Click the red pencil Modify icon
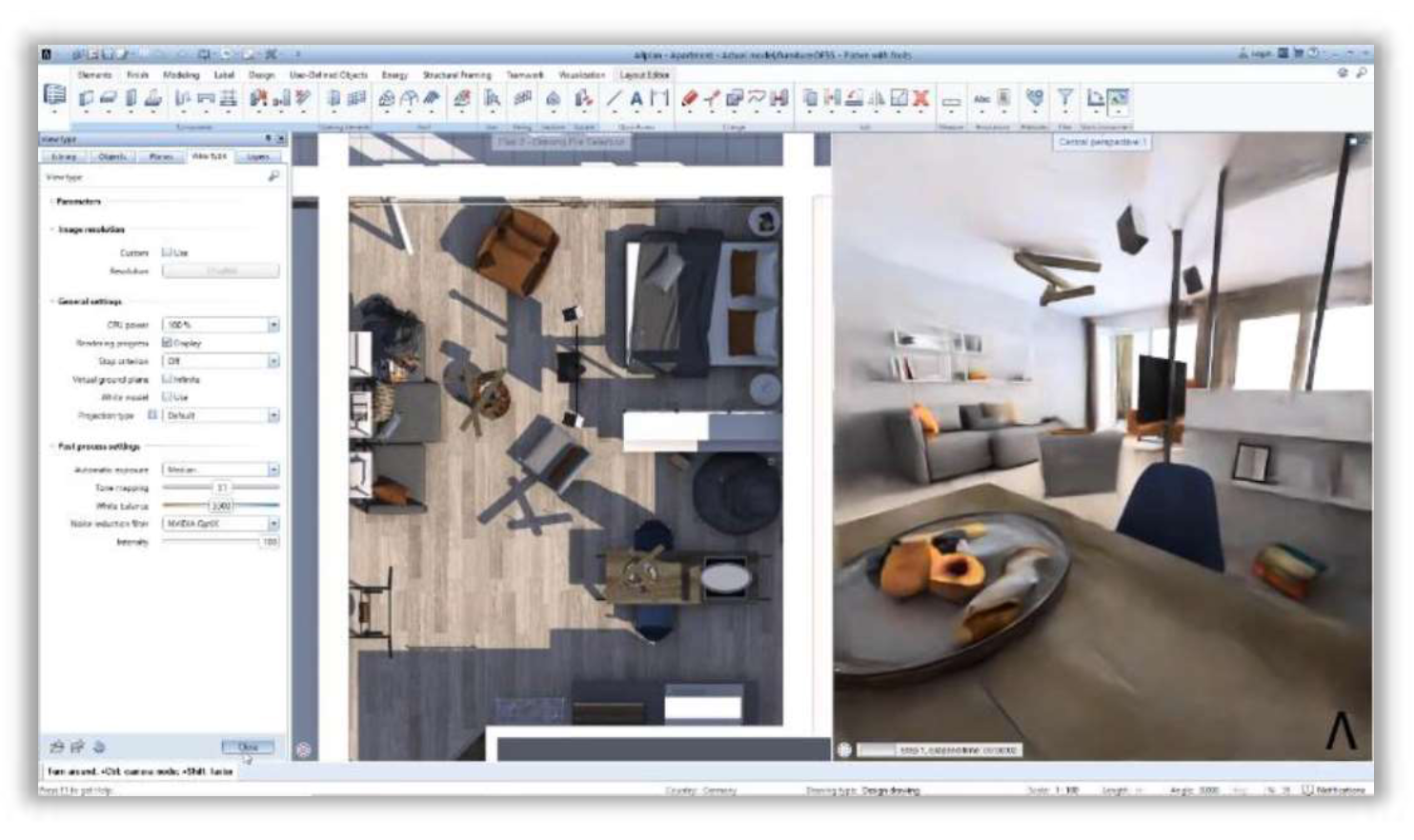1414x840 pixels. [x=690, y=98]
